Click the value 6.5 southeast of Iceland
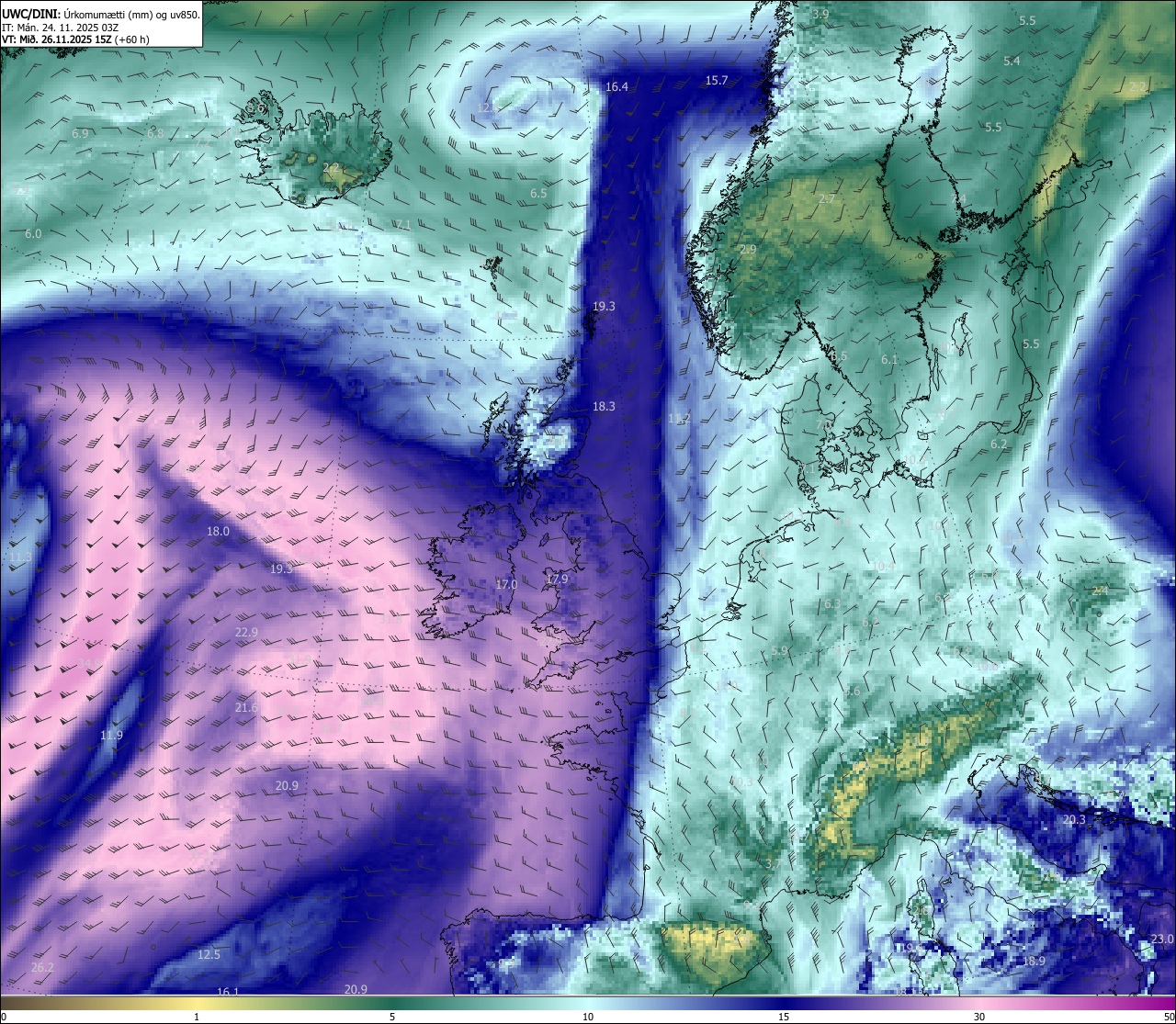Screen dimensions: 1176x1024 click(x=538, y=193)
